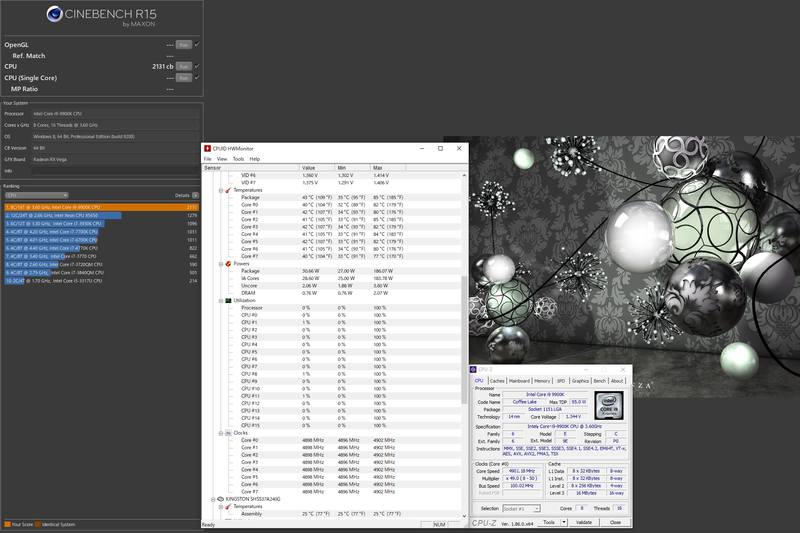Image resolution: width=800 pixels, height=533 pixels.
Task: Click the Powers lightning icon in HWMonitor
Action: pyautogui.click(x=228, y=264)
